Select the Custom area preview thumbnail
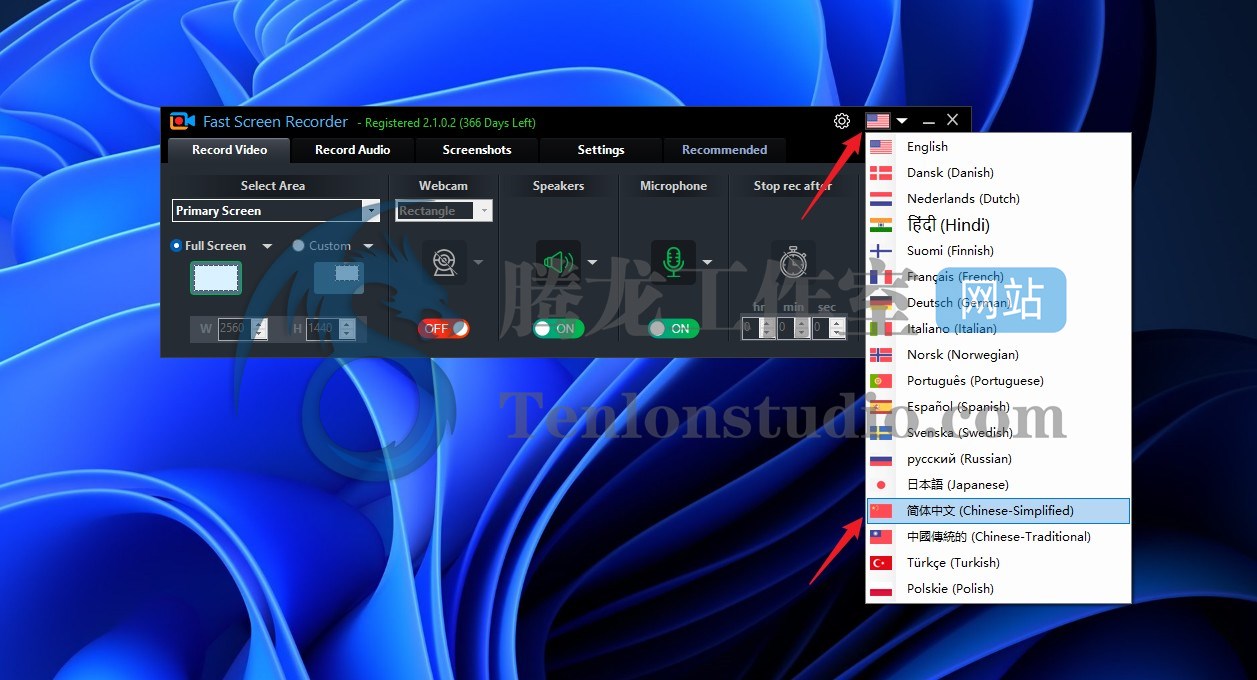1257x680 pixels. pos(339,277)
